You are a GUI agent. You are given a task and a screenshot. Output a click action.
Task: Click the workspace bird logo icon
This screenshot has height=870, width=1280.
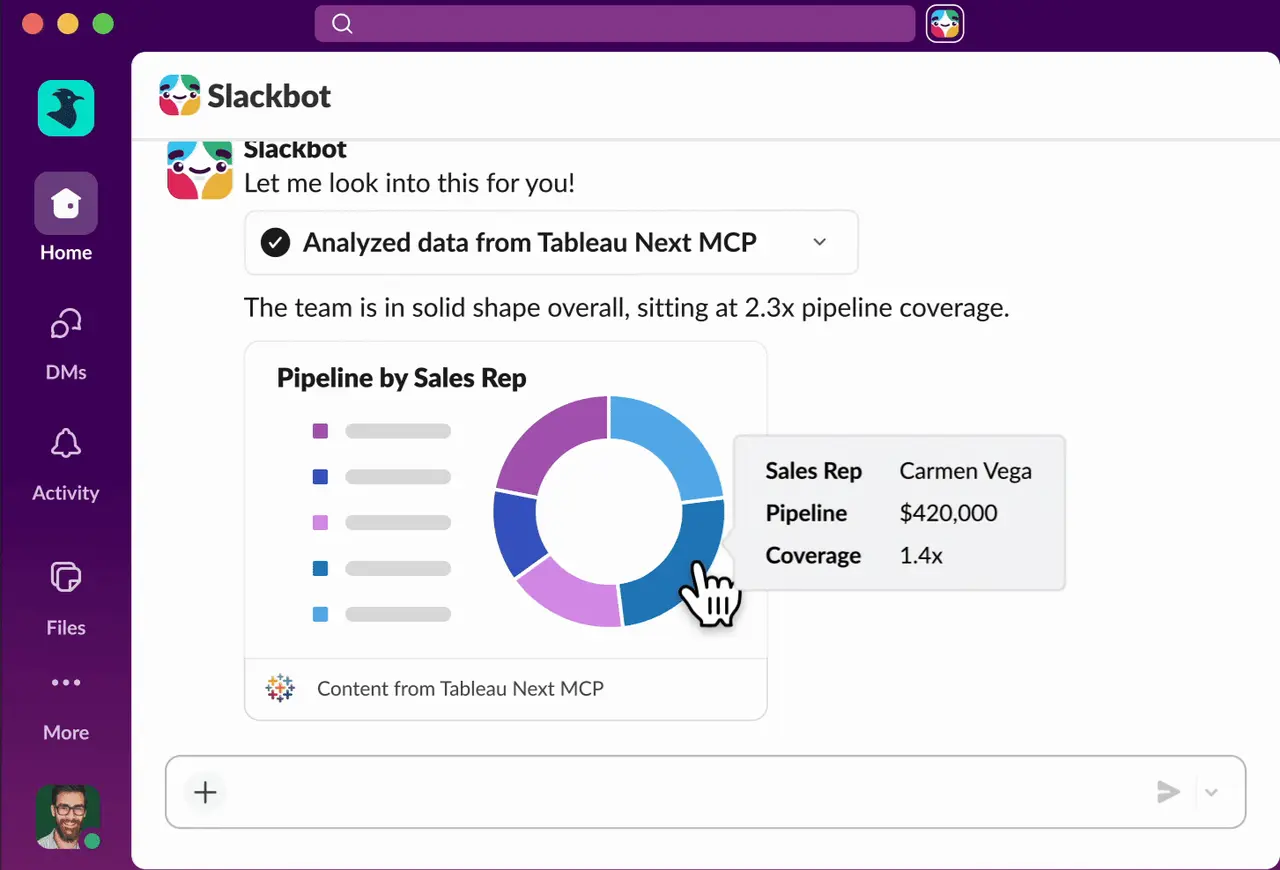tap(66, 108)
